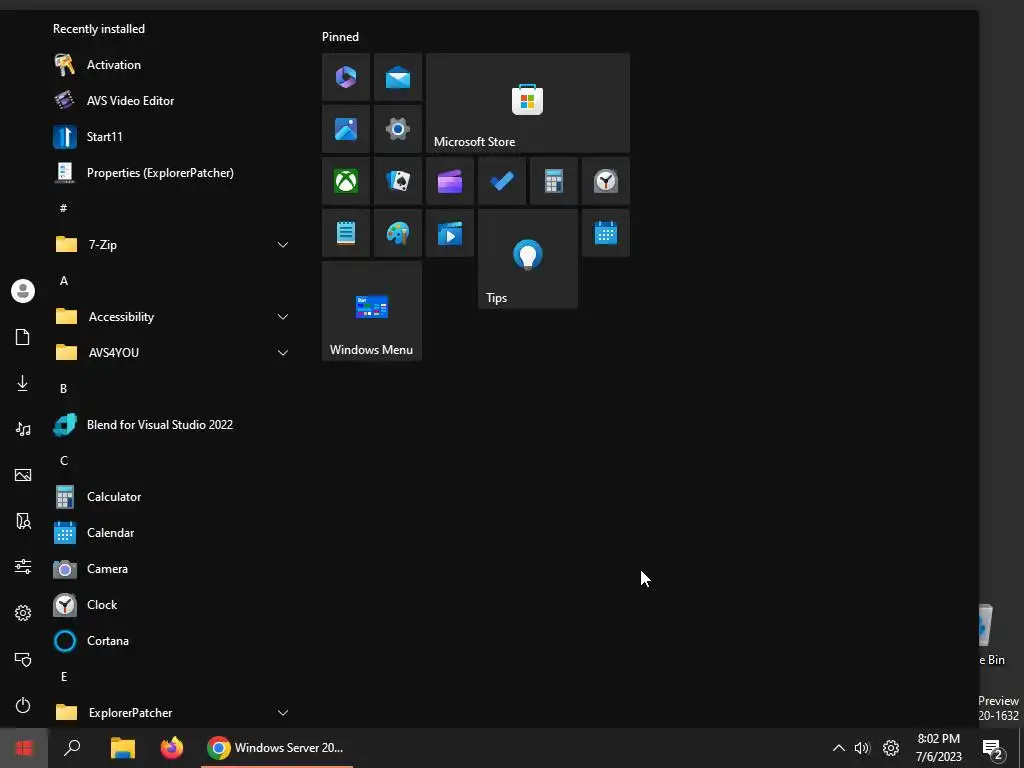Screen dimensions: 1024x768
Task: Launch the Microsoft Store tile
Action: click(528, 103)
